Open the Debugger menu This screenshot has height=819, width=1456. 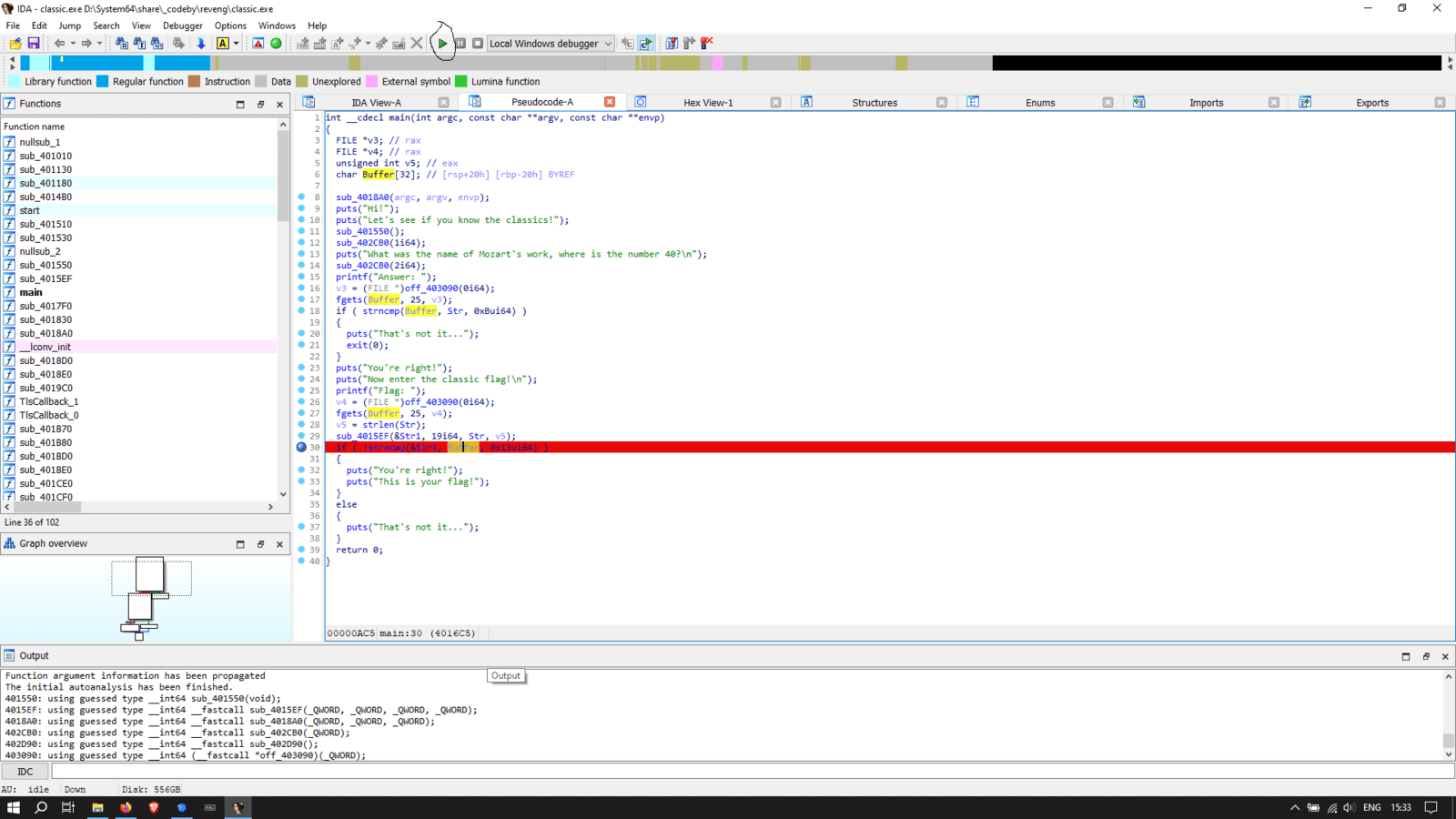tap(183, 25)
